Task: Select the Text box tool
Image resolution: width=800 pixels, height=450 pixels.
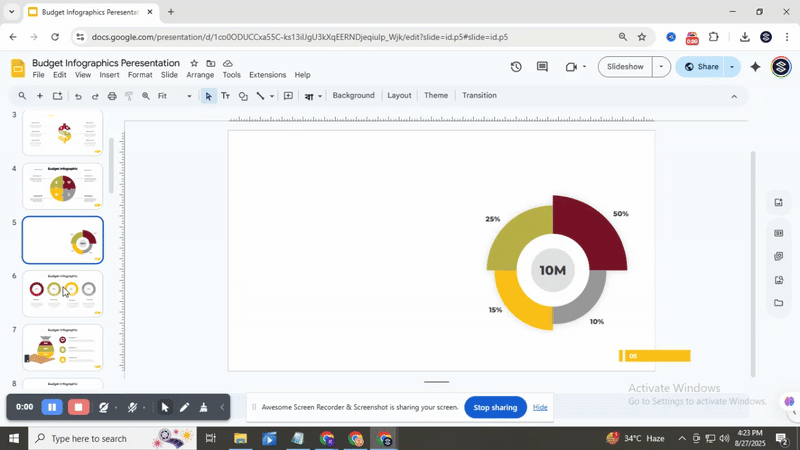Action: pos(225,96)
